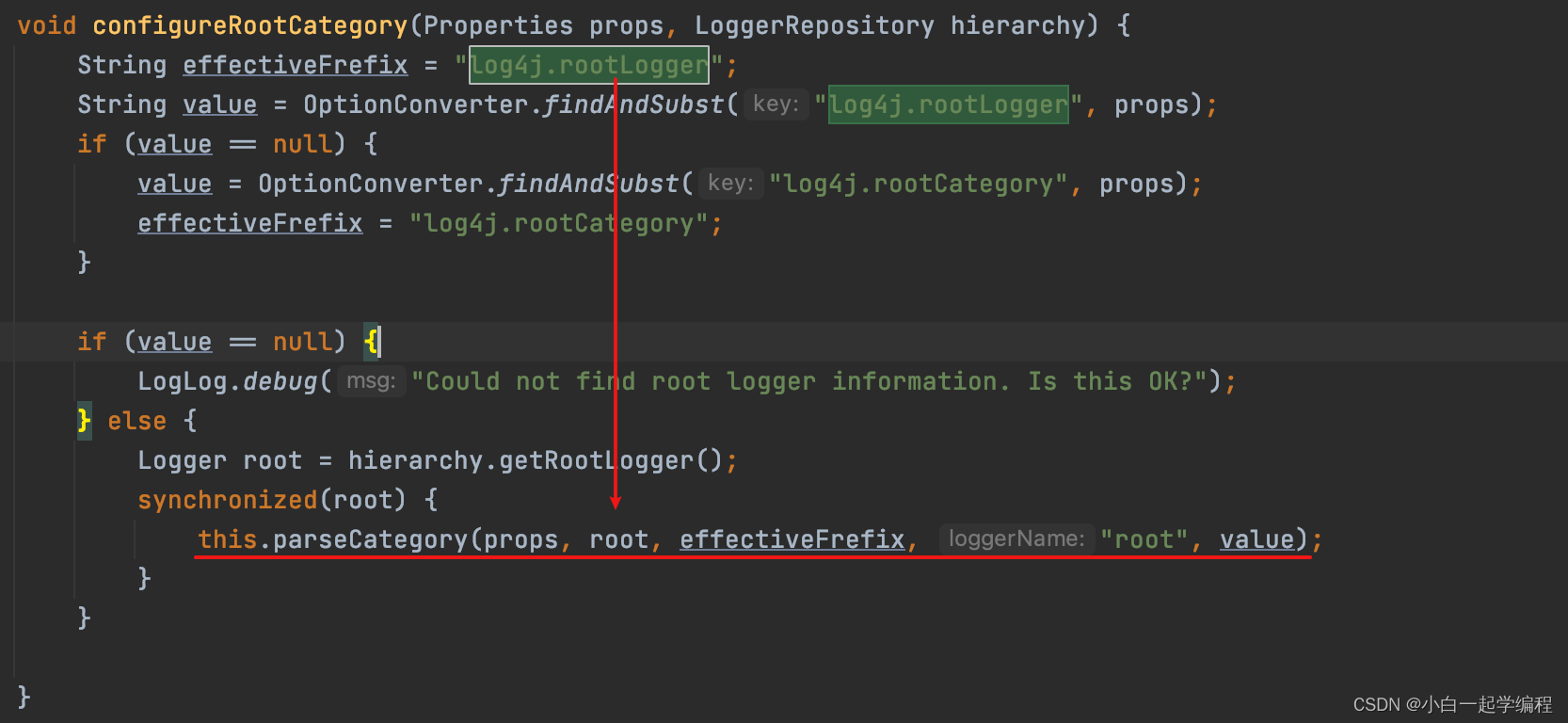The width and height of the screenshot is (1568, 723).
Task: Click root inside the synchronized parentheses
Action: 362,500
